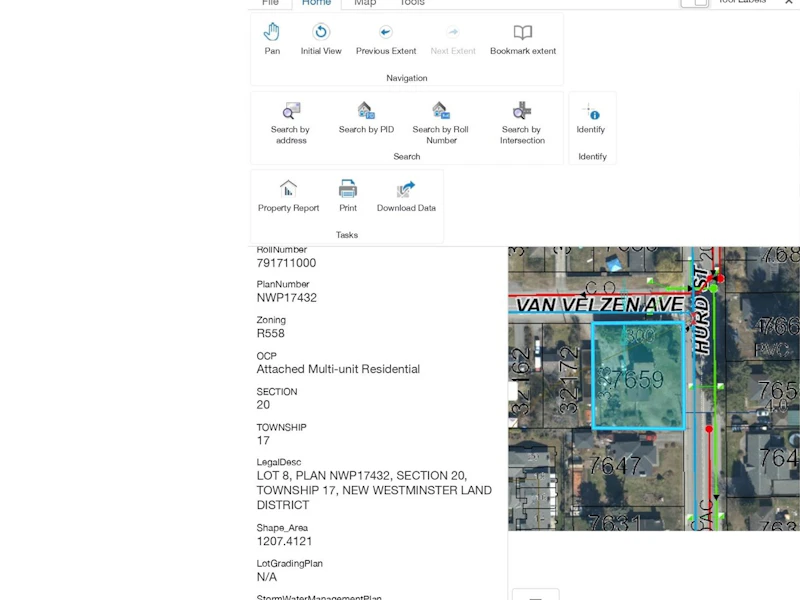This screenshot has height=600, width=800.
Task: Open the File ribbon tab
Action: [x=270, y=3]
